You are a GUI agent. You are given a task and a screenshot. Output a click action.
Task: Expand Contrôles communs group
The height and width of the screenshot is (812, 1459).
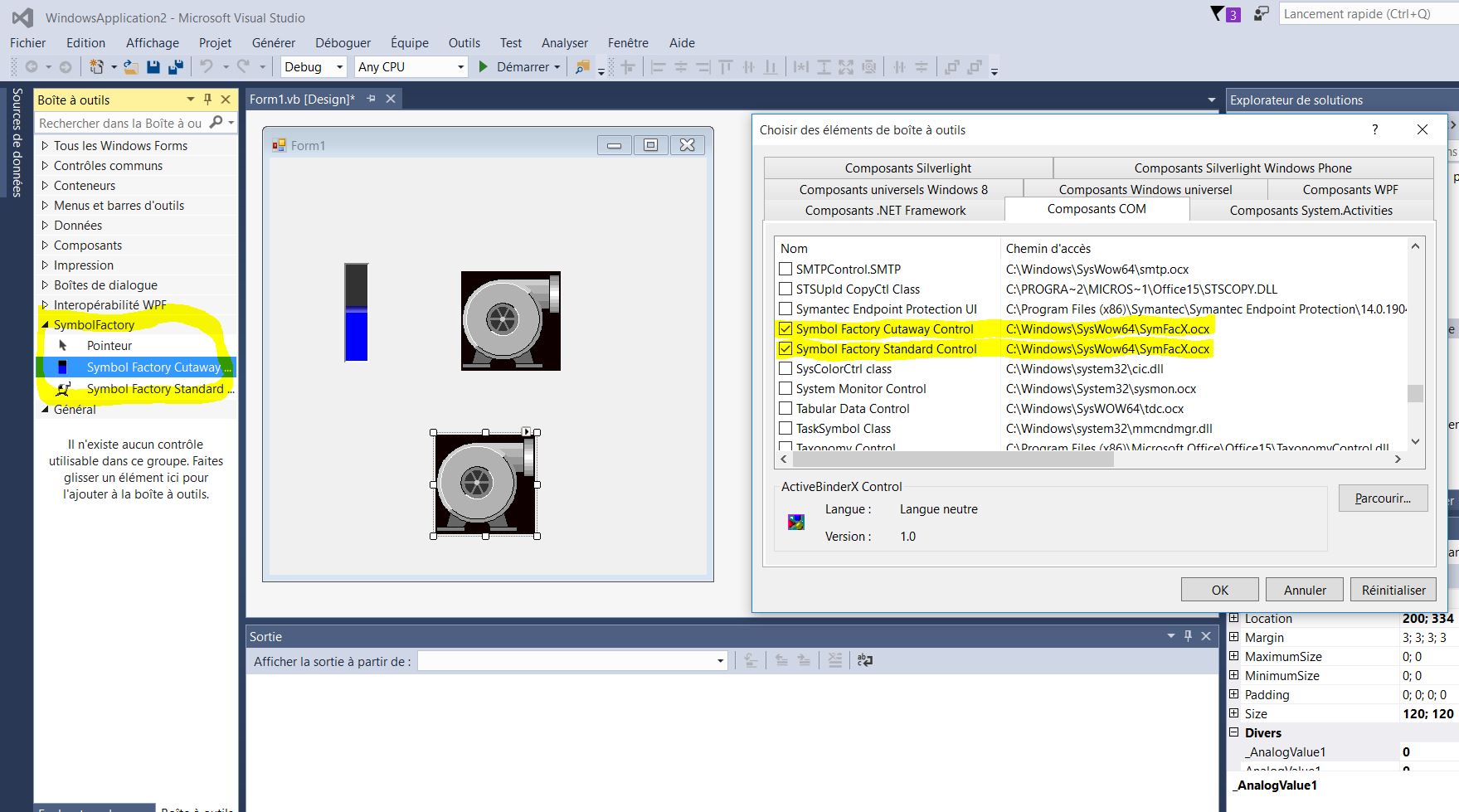(x=45, y=165)
